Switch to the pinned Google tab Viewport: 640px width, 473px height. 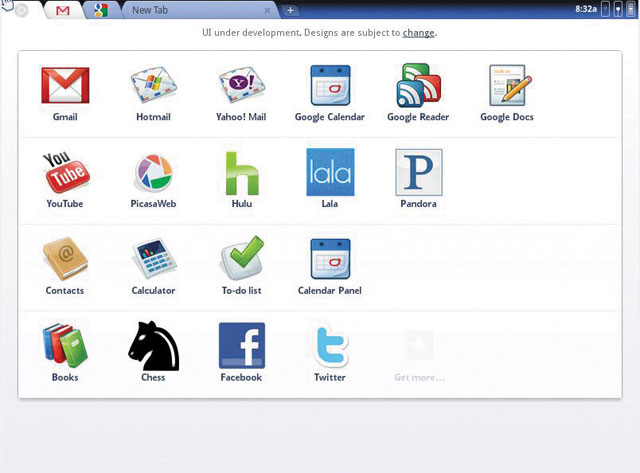(101, 10)
